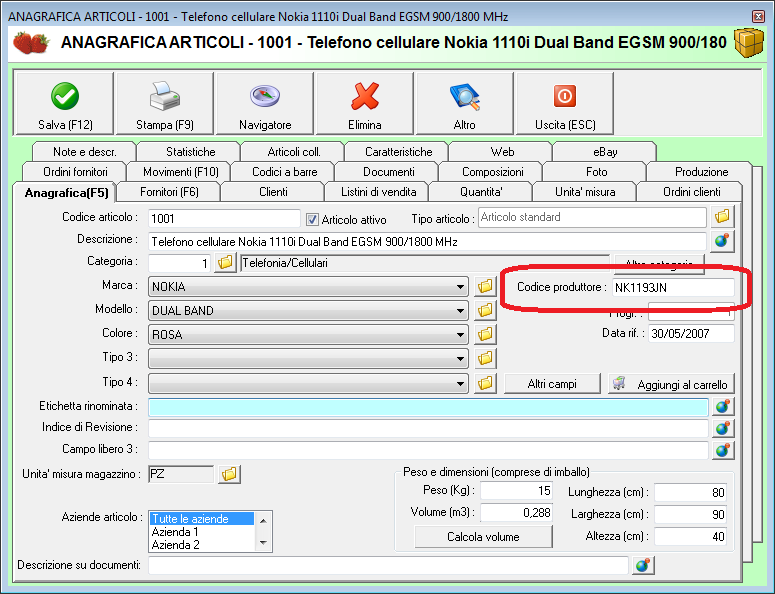Click the Data rif. date field
This screenshot has height=594, width=775.
tap(691, 334)
